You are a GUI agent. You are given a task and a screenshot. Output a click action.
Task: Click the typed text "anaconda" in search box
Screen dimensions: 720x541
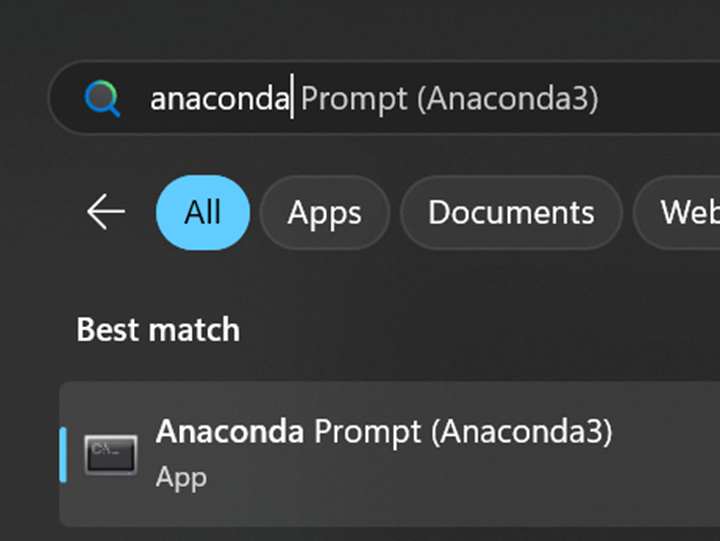220,99
